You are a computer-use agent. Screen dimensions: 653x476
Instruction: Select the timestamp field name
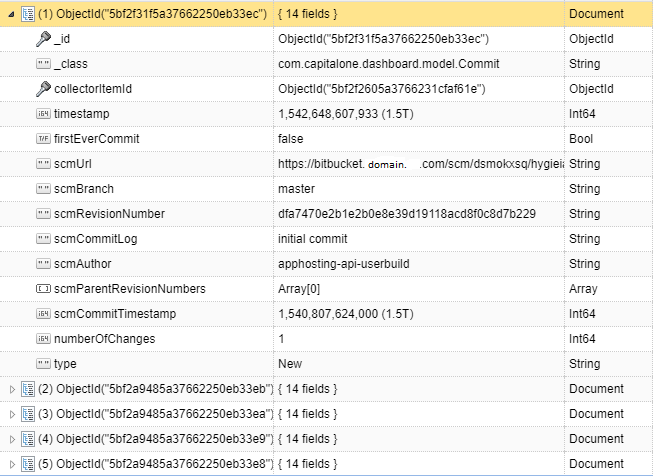point(82,114)
